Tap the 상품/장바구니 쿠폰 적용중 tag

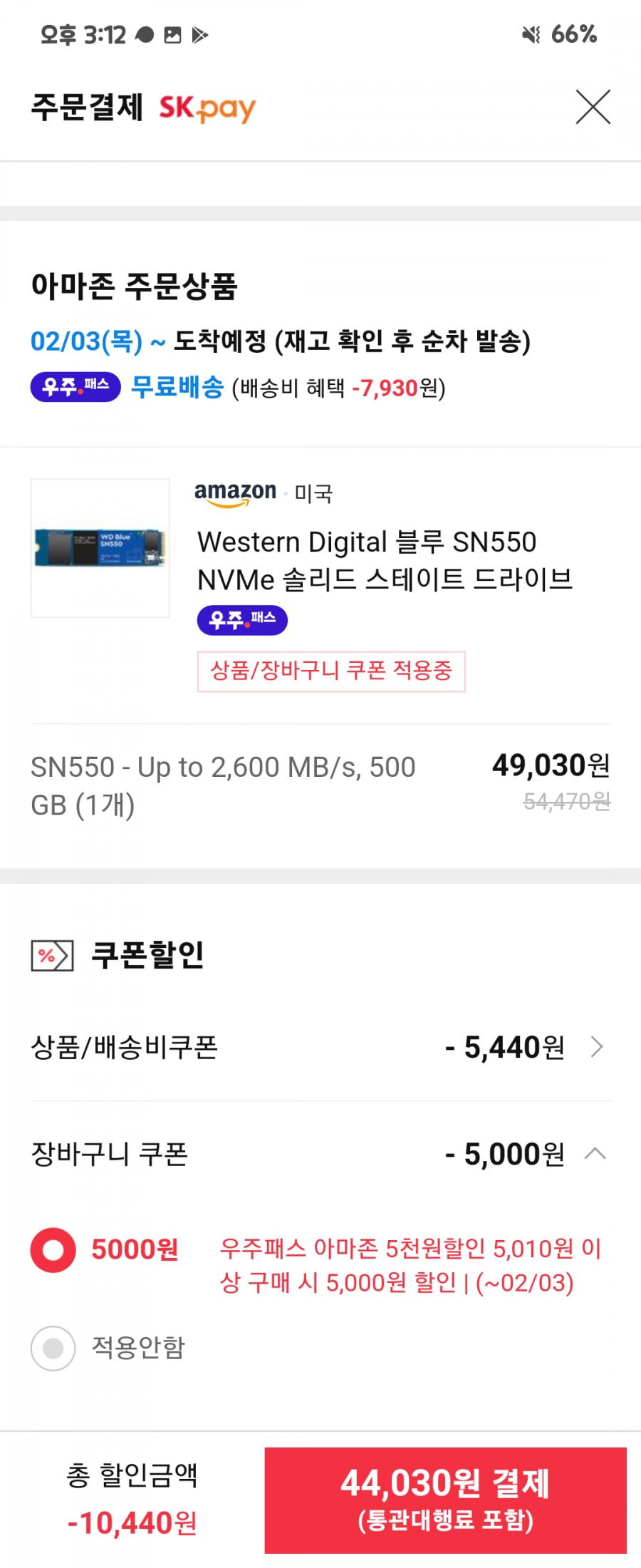[x=331, y=671]
